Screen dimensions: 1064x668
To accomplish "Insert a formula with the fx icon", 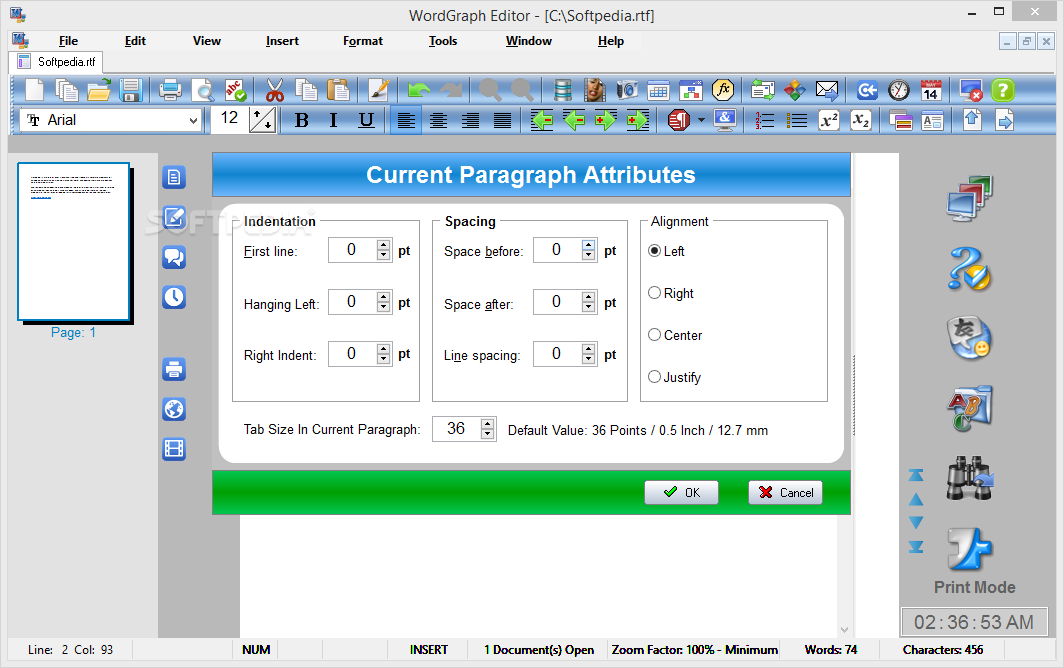I will tap(723, 90).
